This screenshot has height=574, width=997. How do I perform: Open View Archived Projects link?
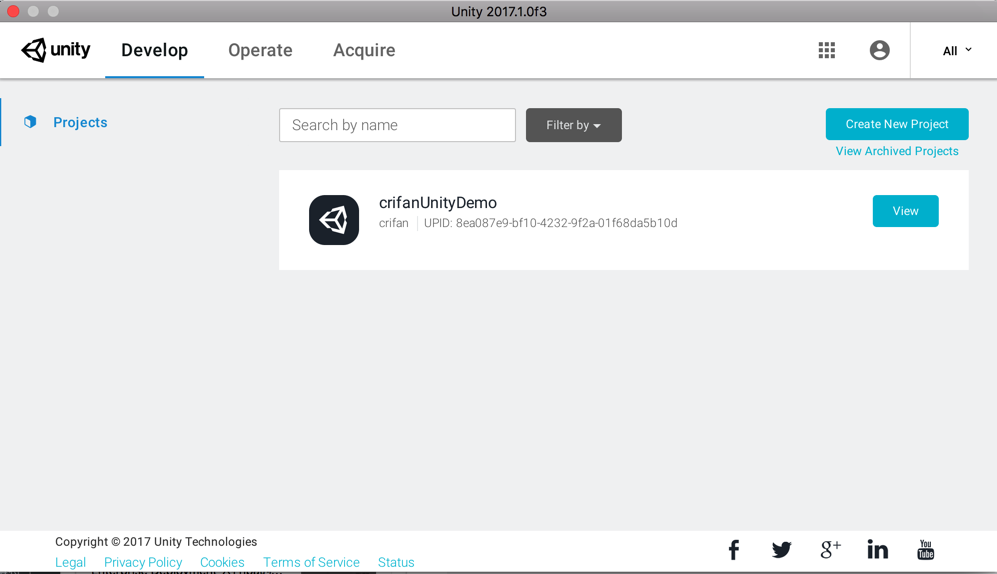pos(897,151)
